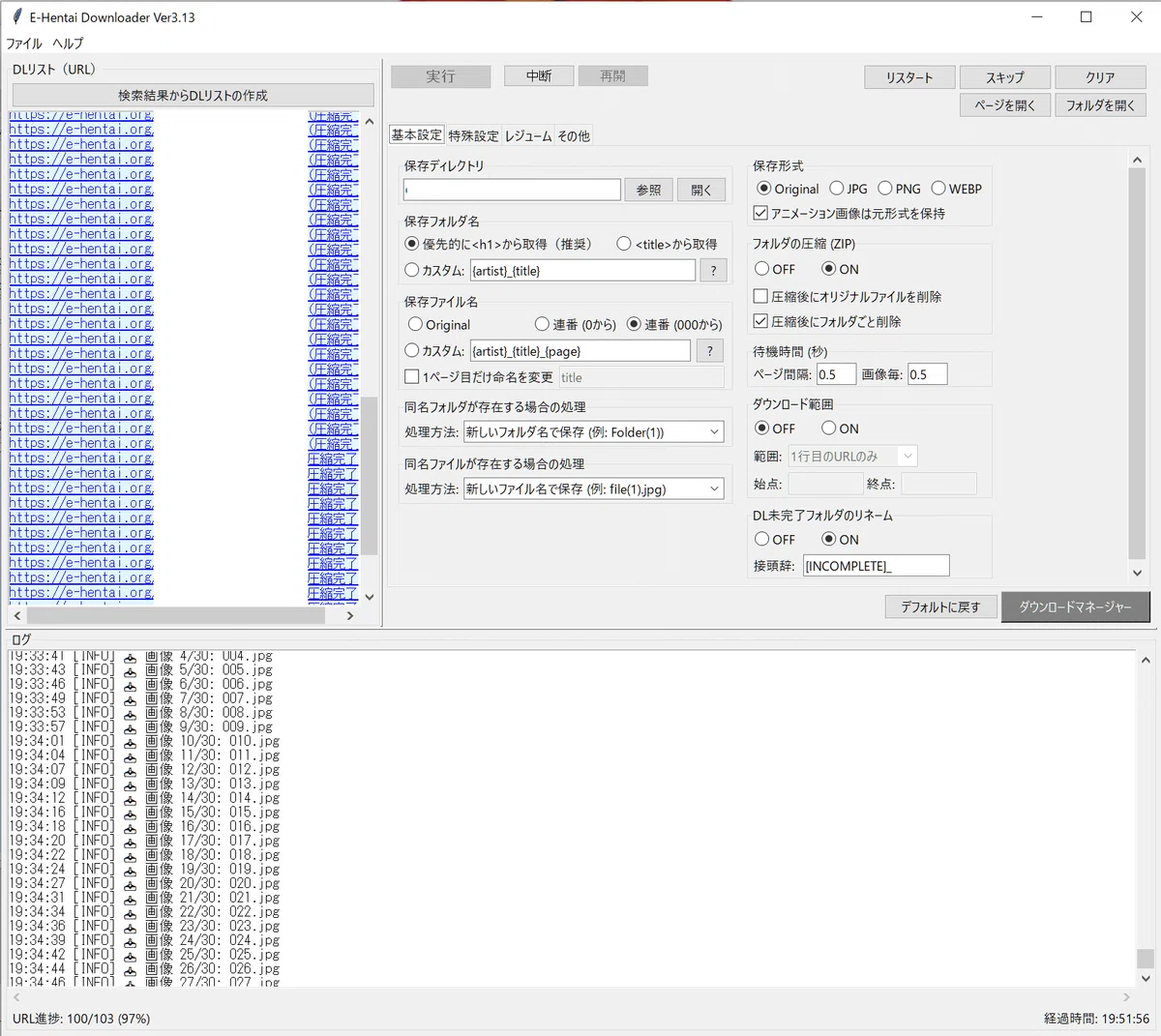The image size is (1161, 1036).
Task: Switch to the その他 tab
Action: tap(574, 136)
